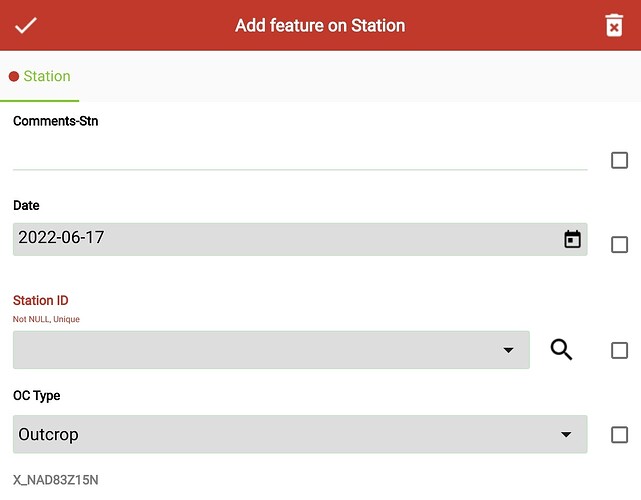
Task: Click the Comments-Stn text input line
Action: [300, 159]
